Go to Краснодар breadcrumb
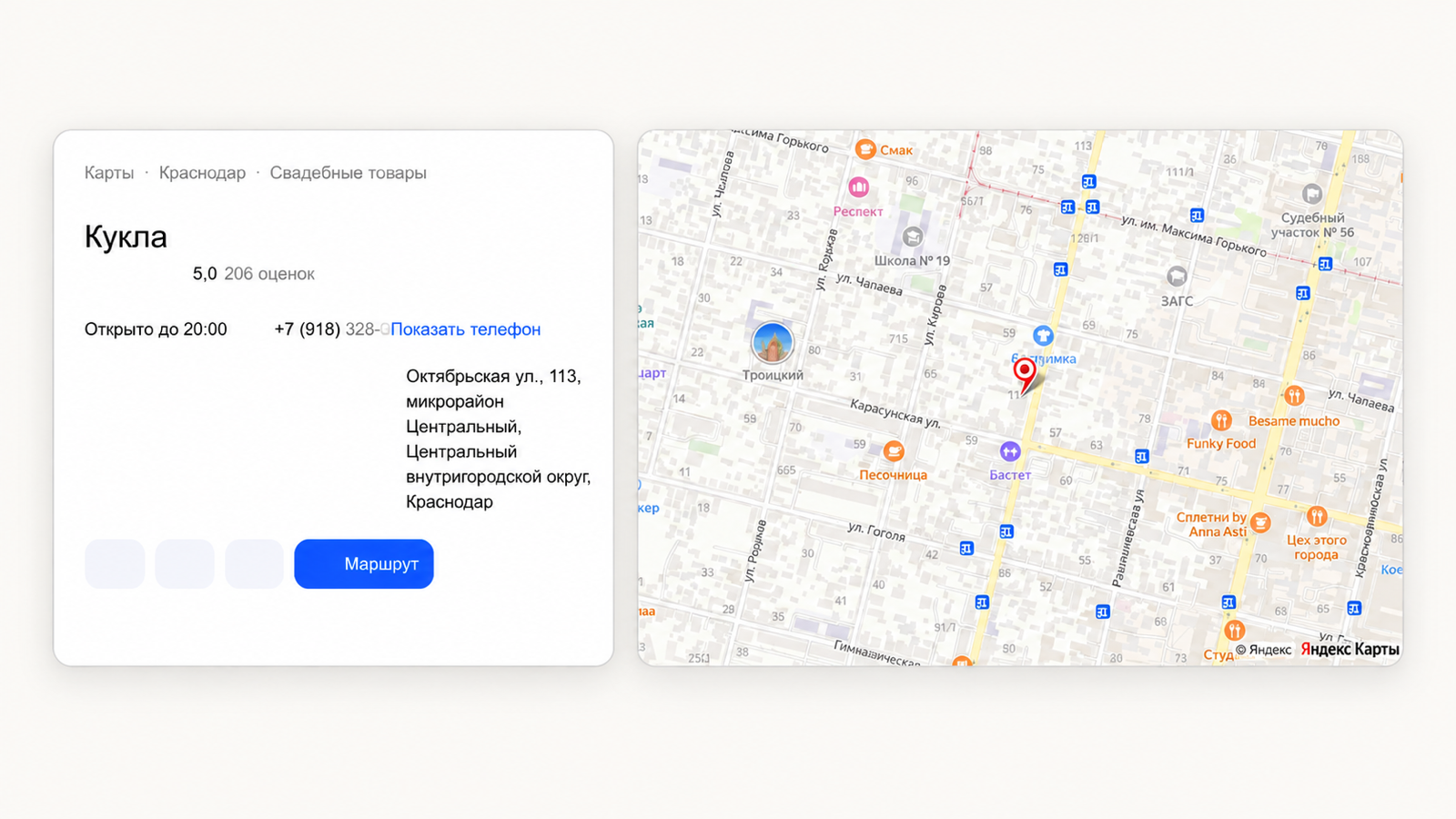 pyautogui.click(x=202, y=173)
